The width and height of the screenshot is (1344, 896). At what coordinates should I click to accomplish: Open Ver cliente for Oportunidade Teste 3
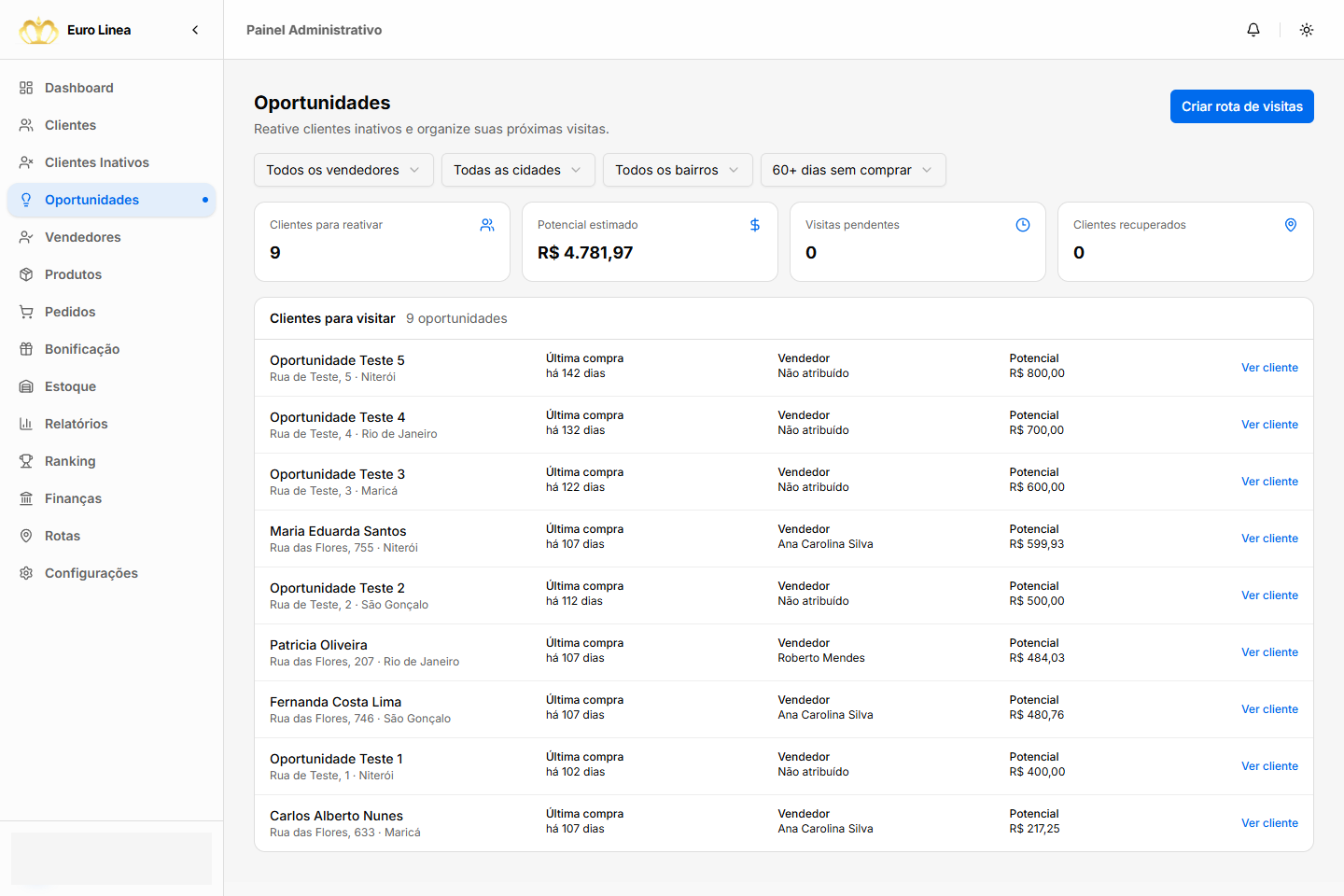(1269, 482)
